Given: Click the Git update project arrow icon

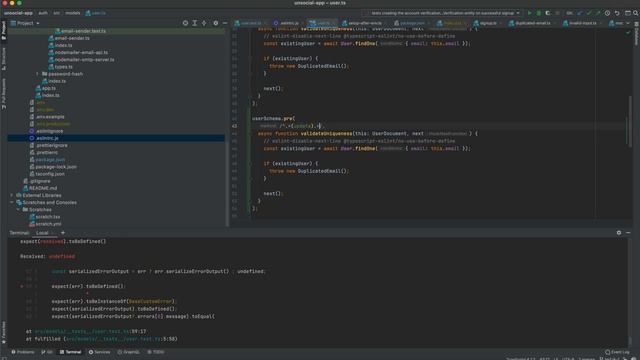Looking at the screenshot, I should [580, 13].
